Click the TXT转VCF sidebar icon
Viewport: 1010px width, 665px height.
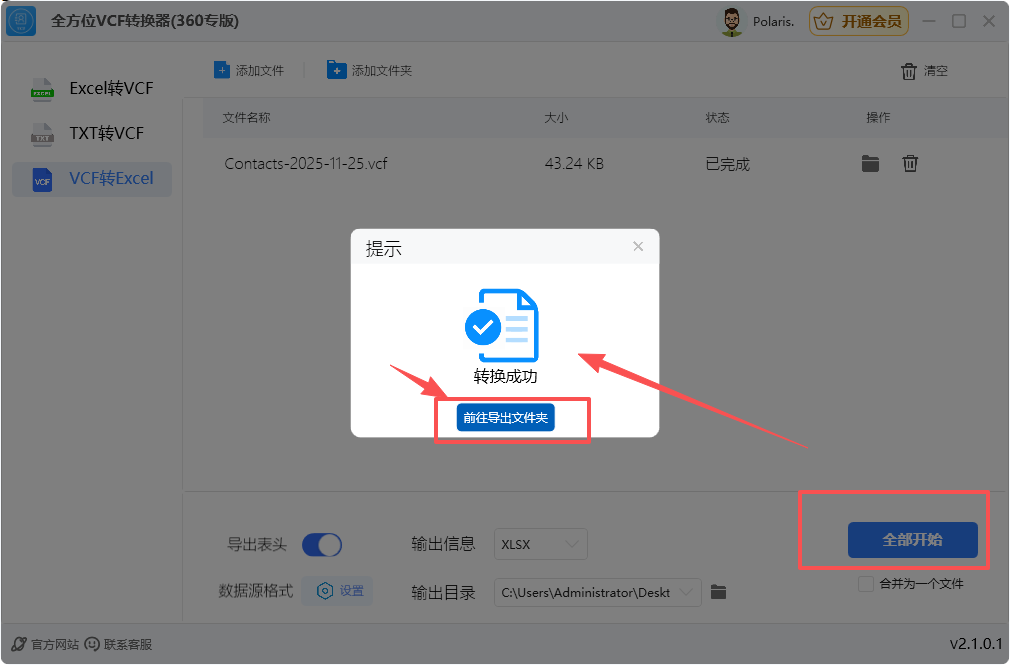[x=42, y=133]
